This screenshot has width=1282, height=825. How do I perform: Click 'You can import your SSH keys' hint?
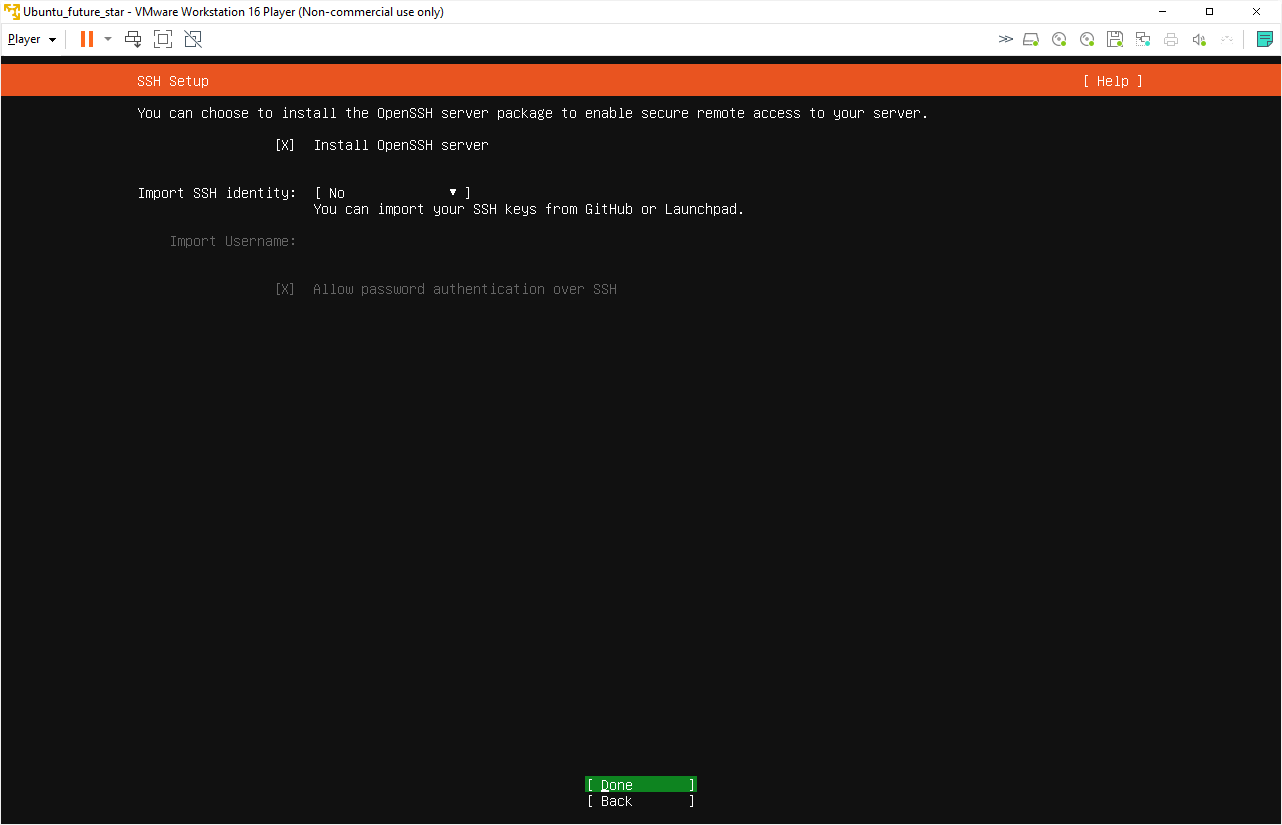click(x=529, y=209)
